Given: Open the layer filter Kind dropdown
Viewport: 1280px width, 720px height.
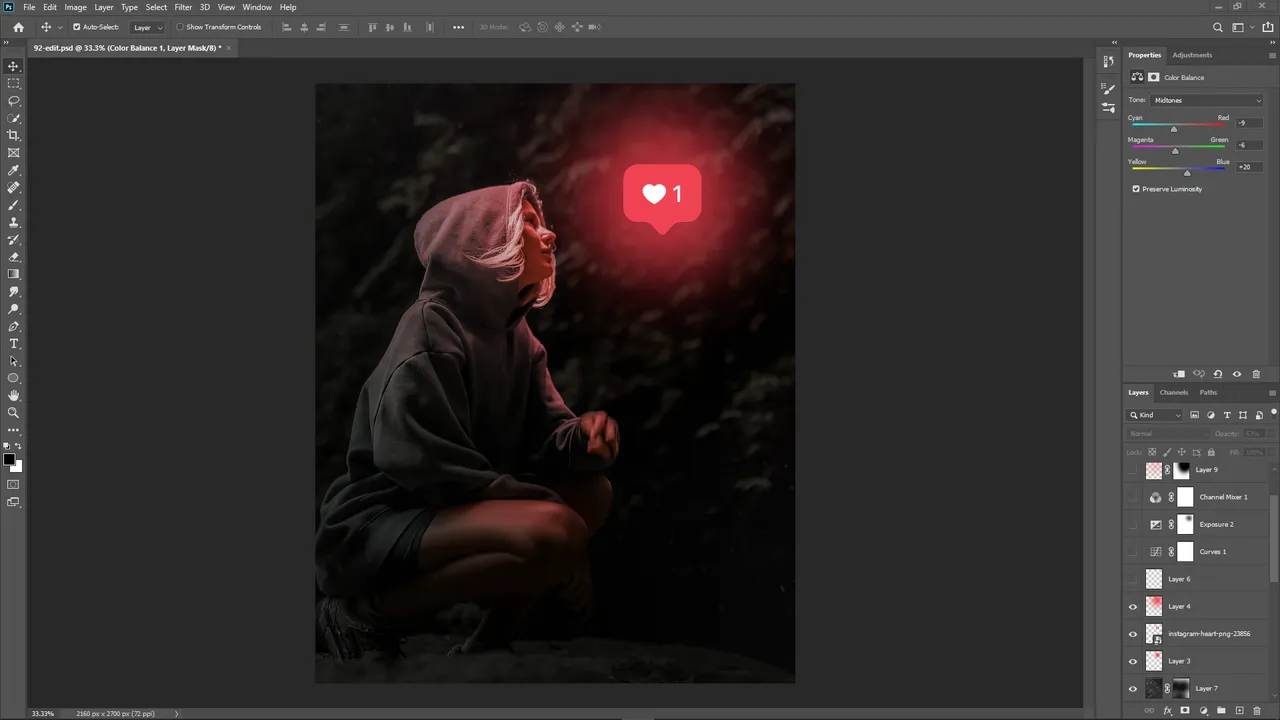Looking at the screenshot, I should coord(1156,415).
